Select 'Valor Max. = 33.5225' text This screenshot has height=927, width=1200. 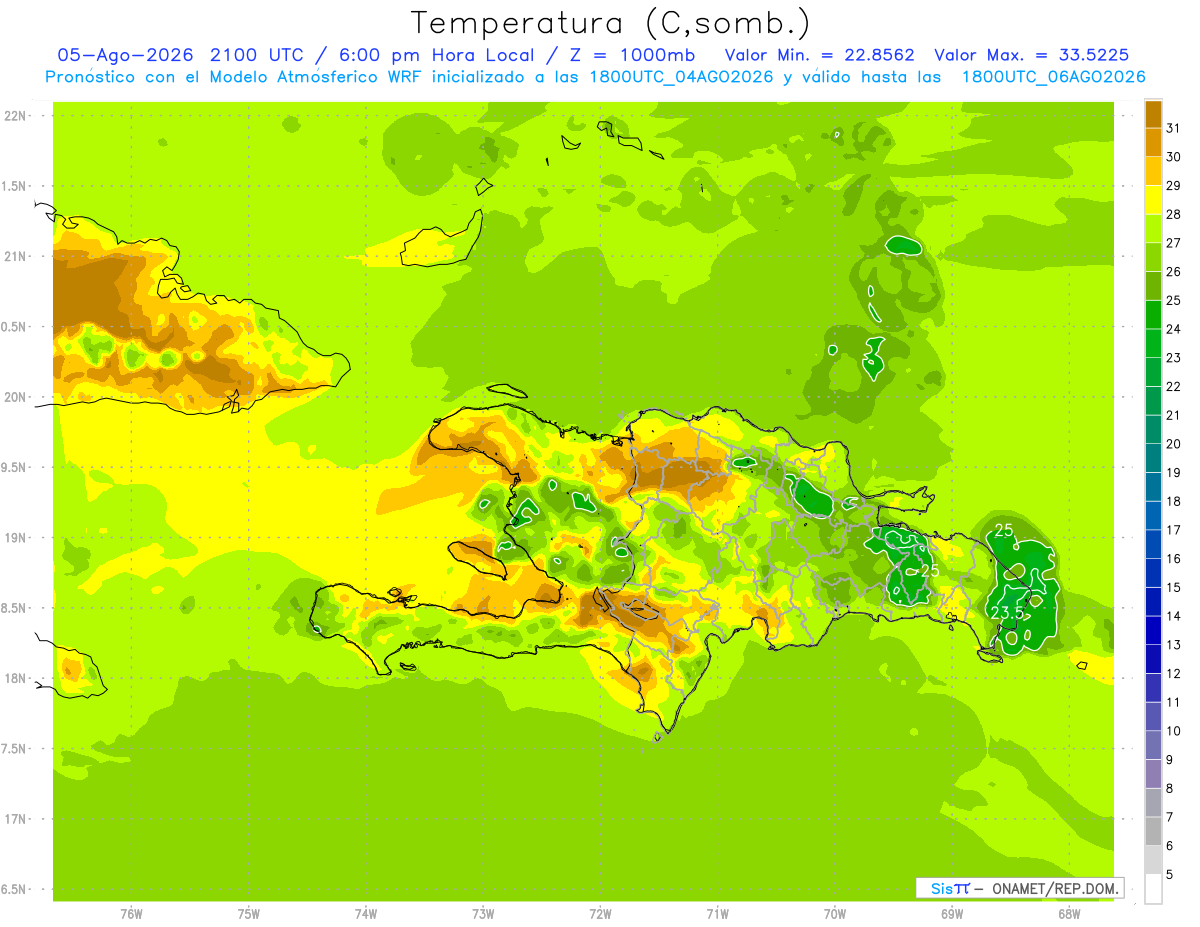coord(1032,55)
